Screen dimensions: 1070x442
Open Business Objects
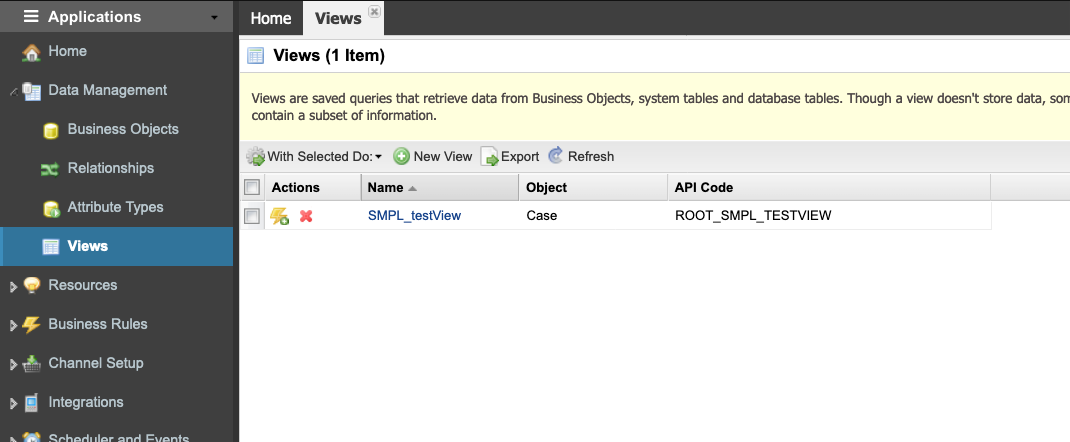click(x=123, y=129)
